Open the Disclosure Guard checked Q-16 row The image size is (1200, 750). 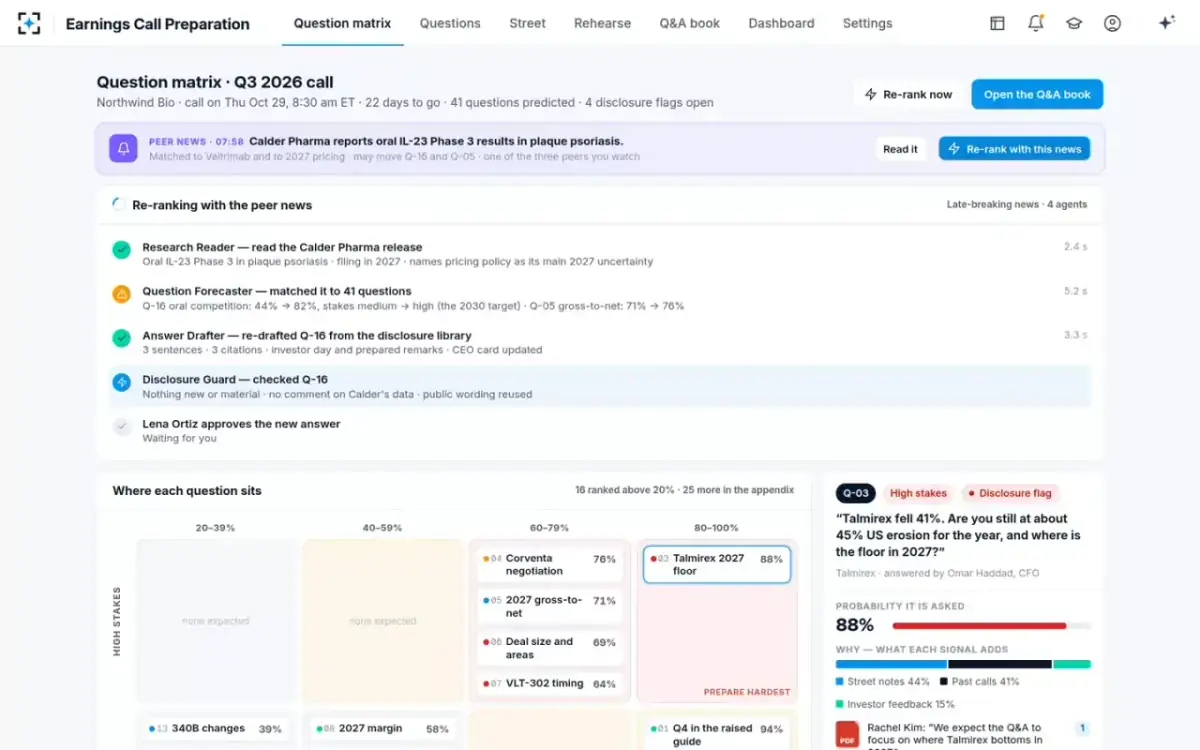click(x=600, y=386)
